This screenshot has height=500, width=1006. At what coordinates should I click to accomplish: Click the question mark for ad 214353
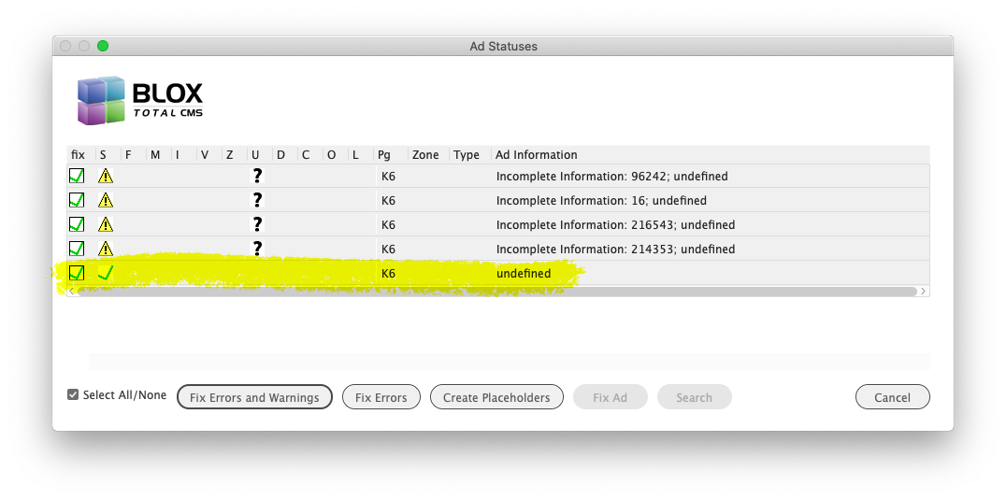tap(257, 249)
